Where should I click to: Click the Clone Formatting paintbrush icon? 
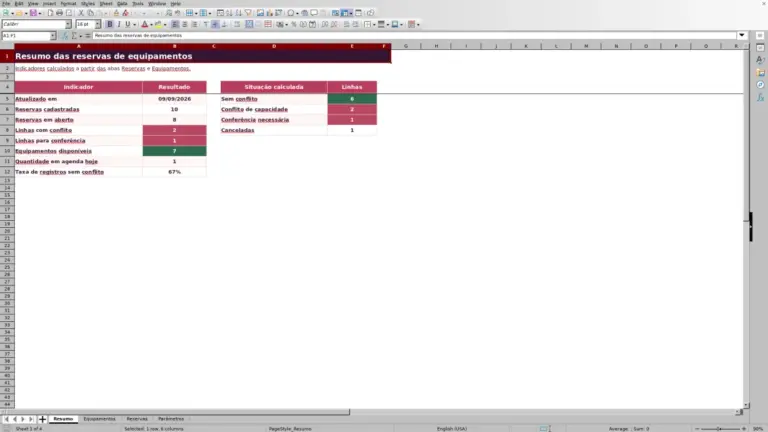click(x=116, y=13)
